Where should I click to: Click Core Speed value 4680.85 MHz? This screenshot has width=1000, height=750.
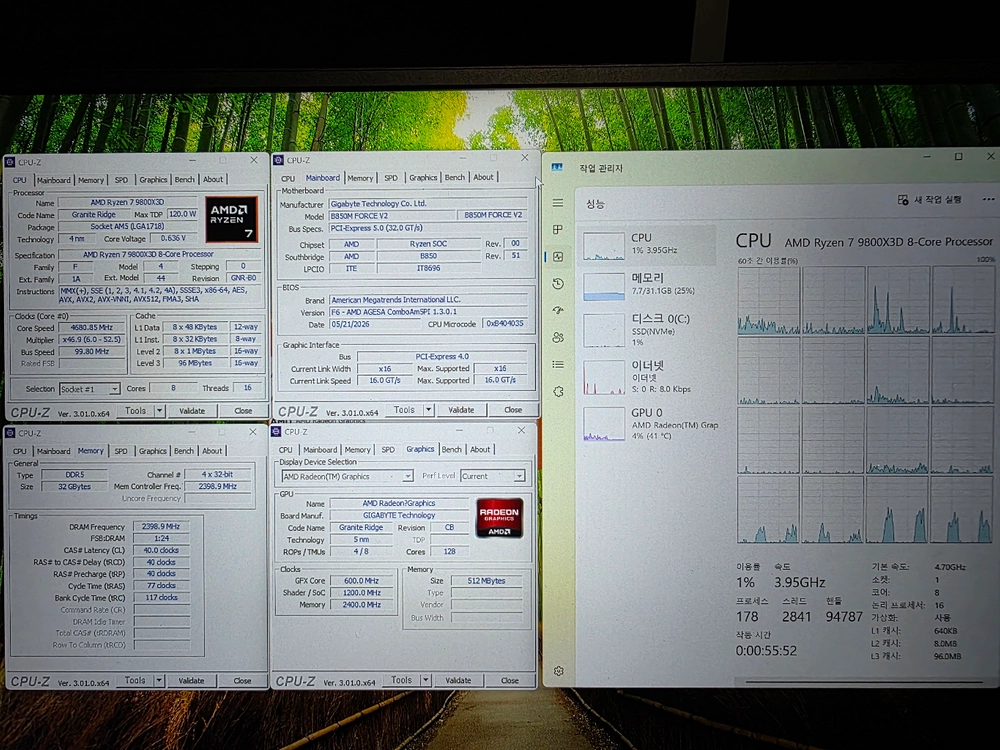[92, 327]
